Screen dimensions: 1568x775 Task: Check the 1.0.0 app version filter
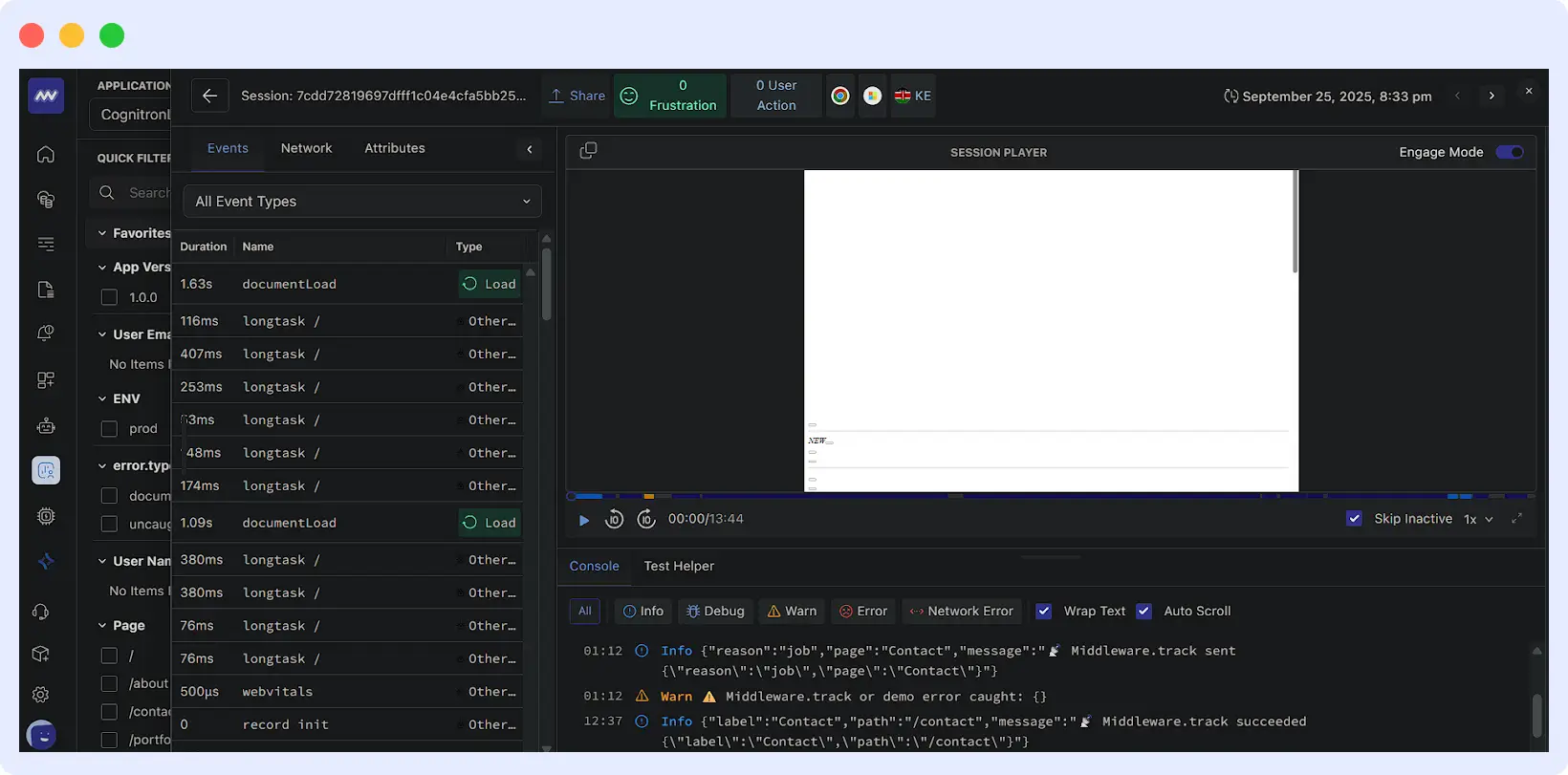pyautogui.click(x=109, y=297)
